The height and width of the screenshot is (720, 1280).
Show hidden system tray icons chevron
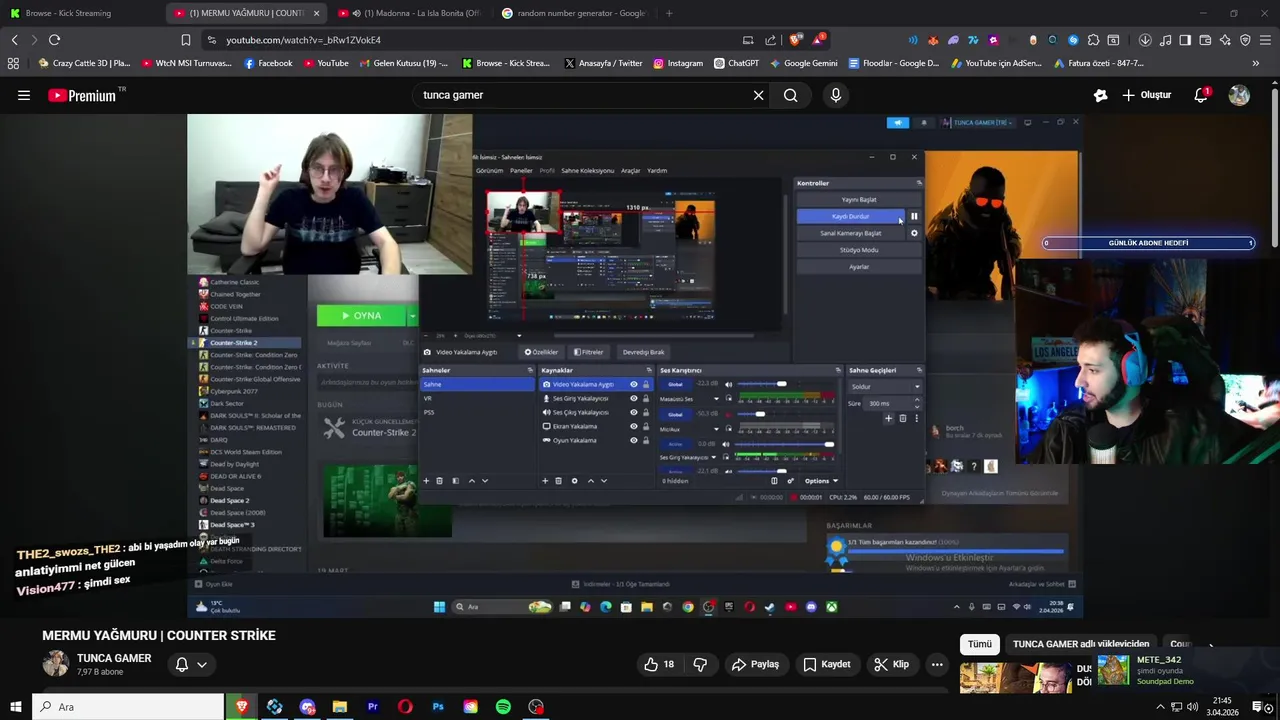pyautogui.click(x=1160, y=707)
